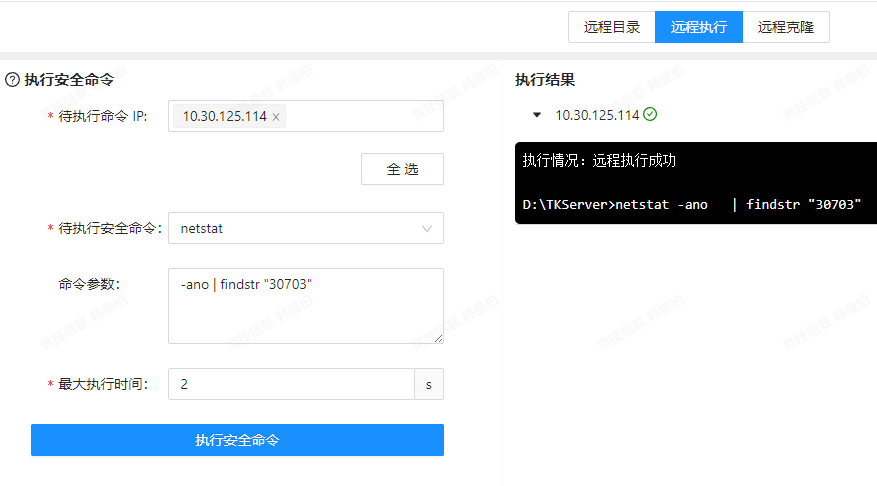Click the chevron arrow in netstat selector
The width and height of the screenshot is (877, 486).
tap(427, 229)
